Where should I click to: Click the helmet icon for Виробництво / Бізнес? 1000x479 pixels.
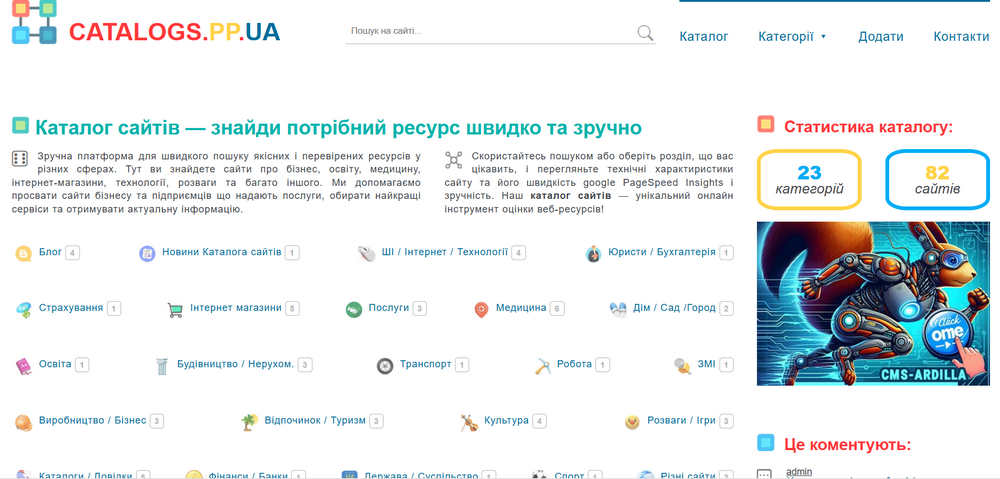click(x=23, y=422)
